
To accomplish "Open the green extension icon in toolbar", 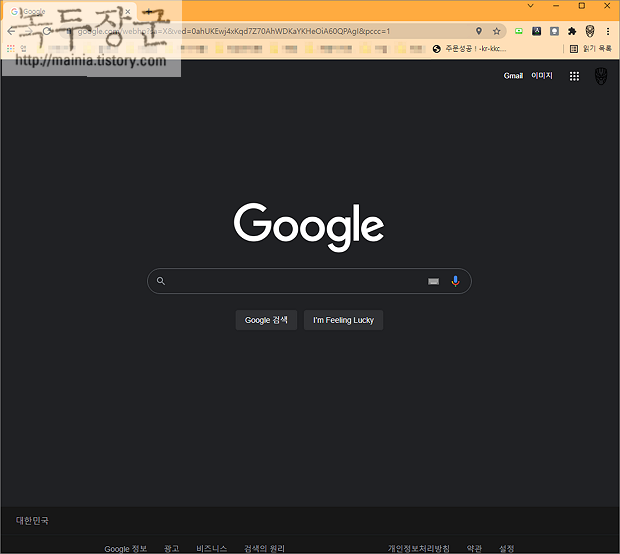I will 519,31.
